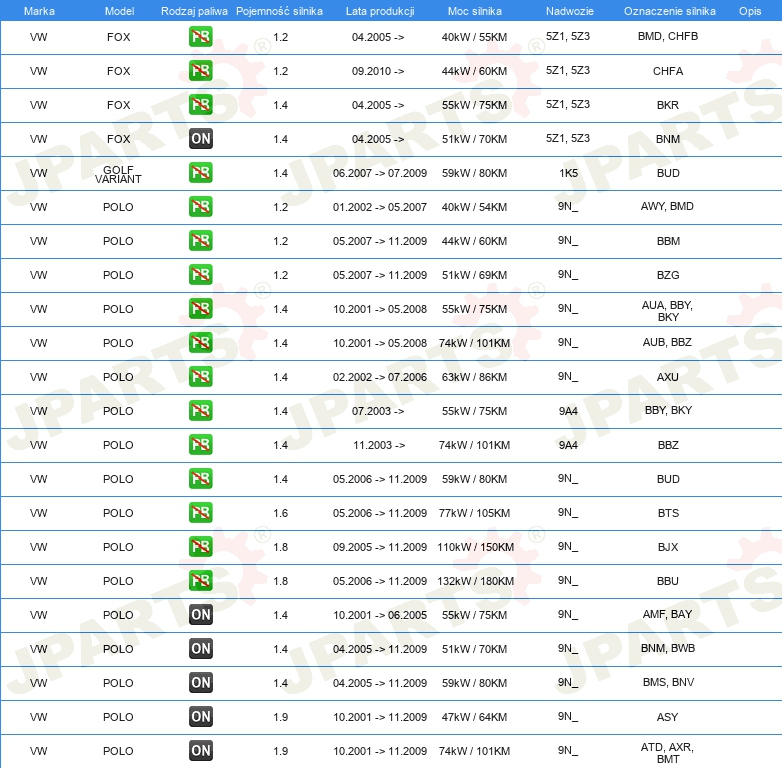Screen dimensions: 782x768
Task: Select engine code AXU cell
Action: pyautogui.click(x=668, y=377)
